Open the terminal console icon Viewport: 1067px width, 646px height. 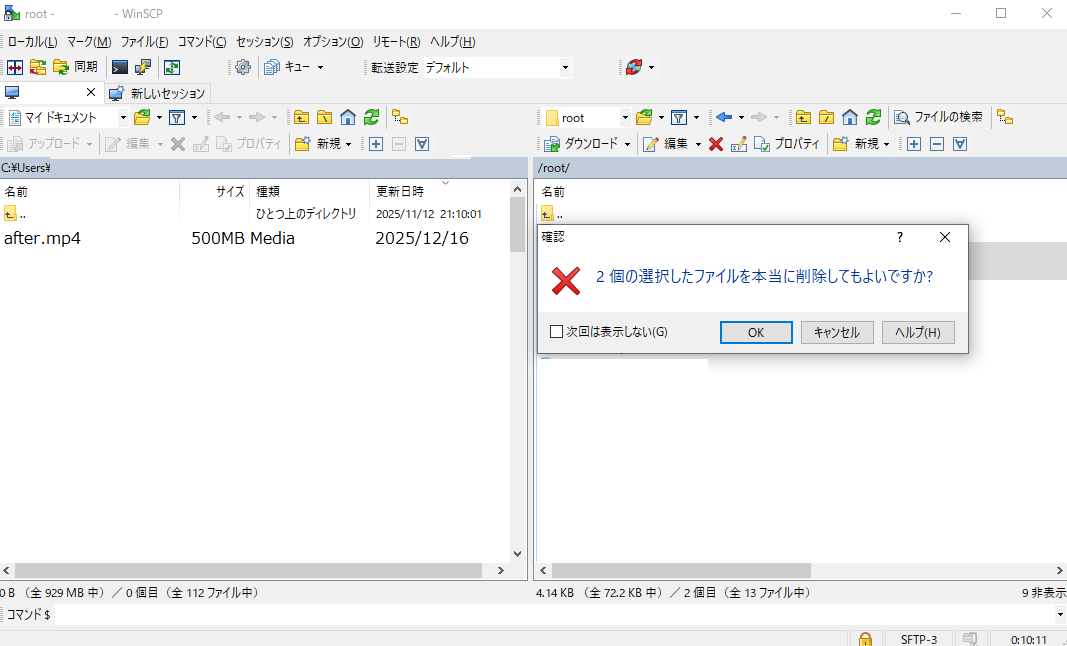pyautogui.click(x=120, y=67)
